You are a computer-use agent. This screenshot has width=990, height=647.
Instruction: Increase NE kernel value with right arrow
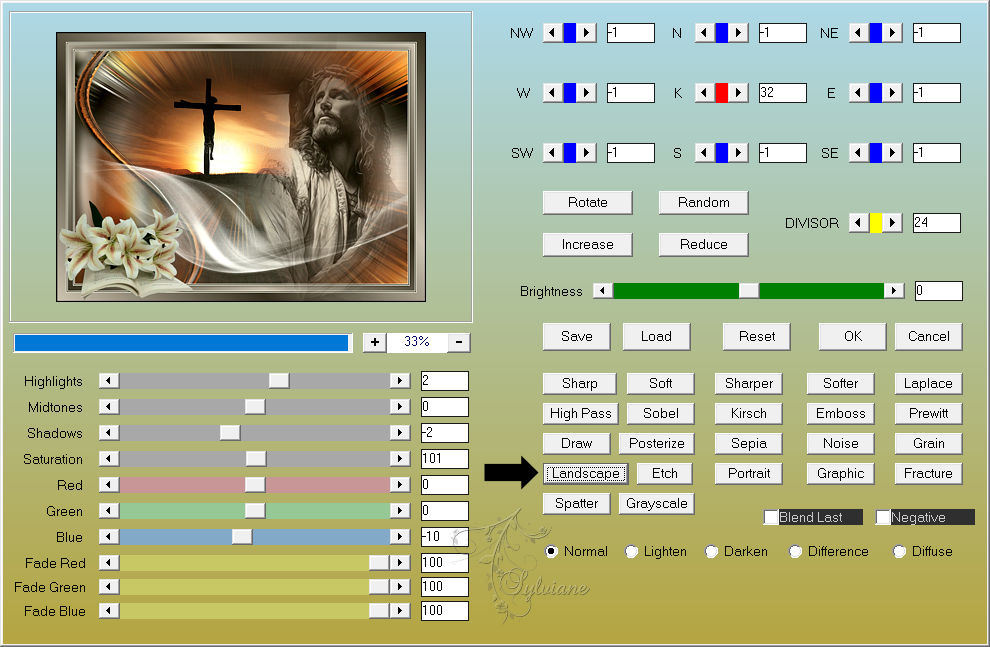click(892, 32)
